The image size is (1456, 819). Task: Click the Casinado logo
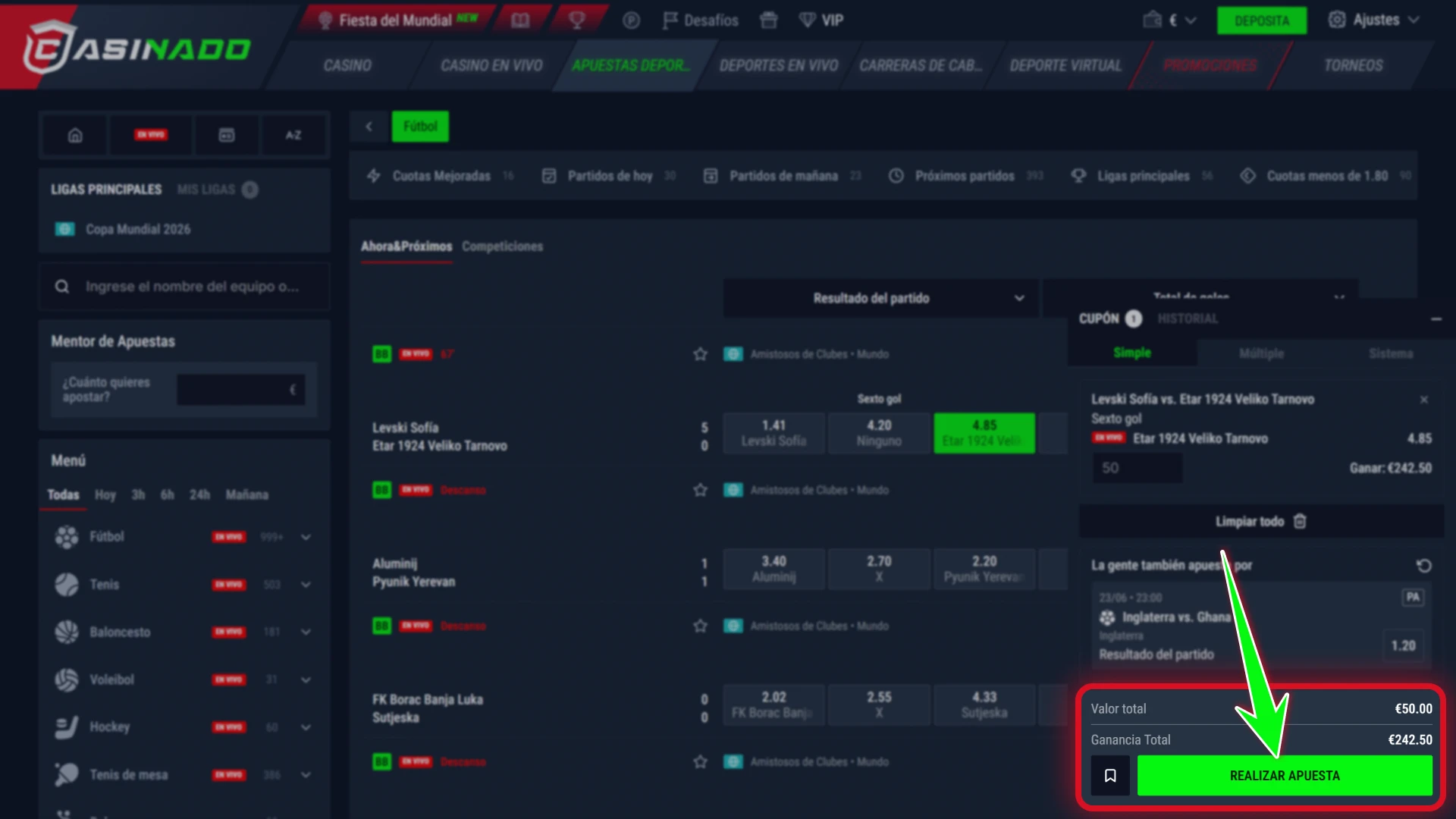point(136,49)
